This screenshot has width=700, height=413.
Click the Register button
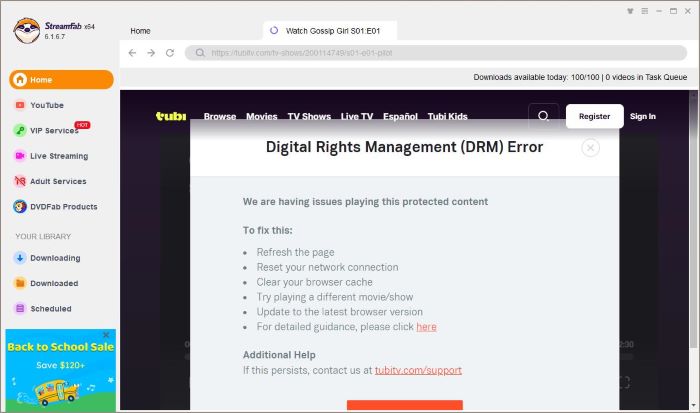[595, 116]
